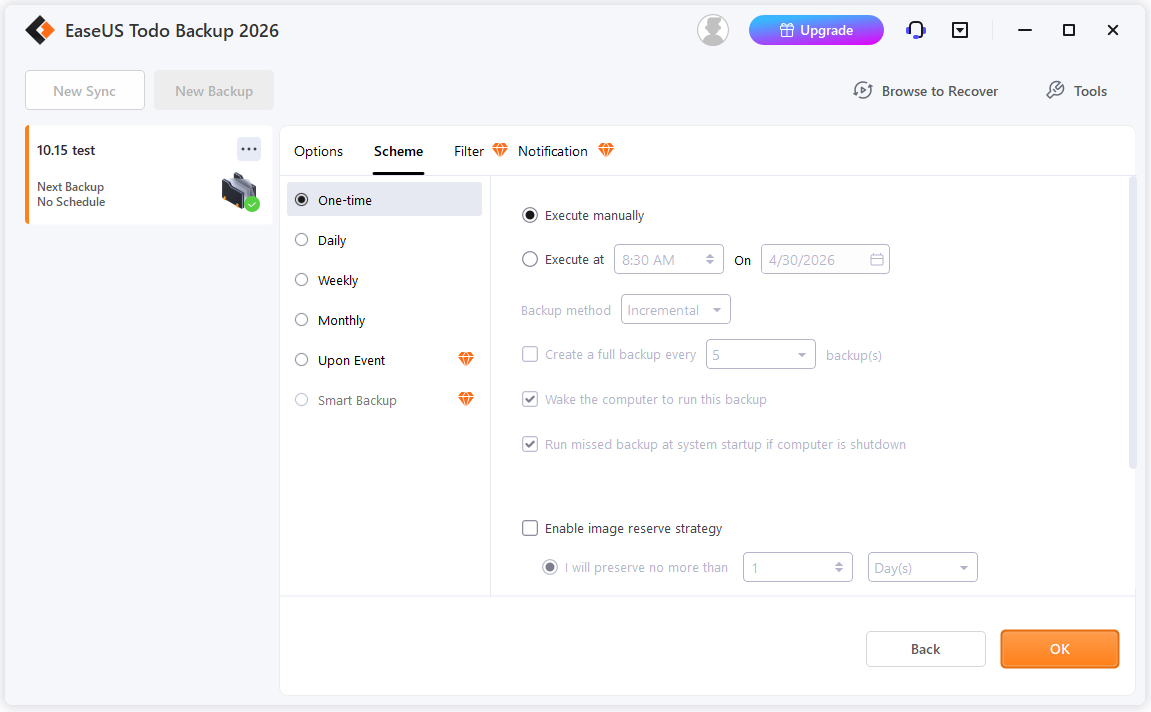Open the dropdown menu box icon
This screenshot has width=1151, height=712.
959,30
